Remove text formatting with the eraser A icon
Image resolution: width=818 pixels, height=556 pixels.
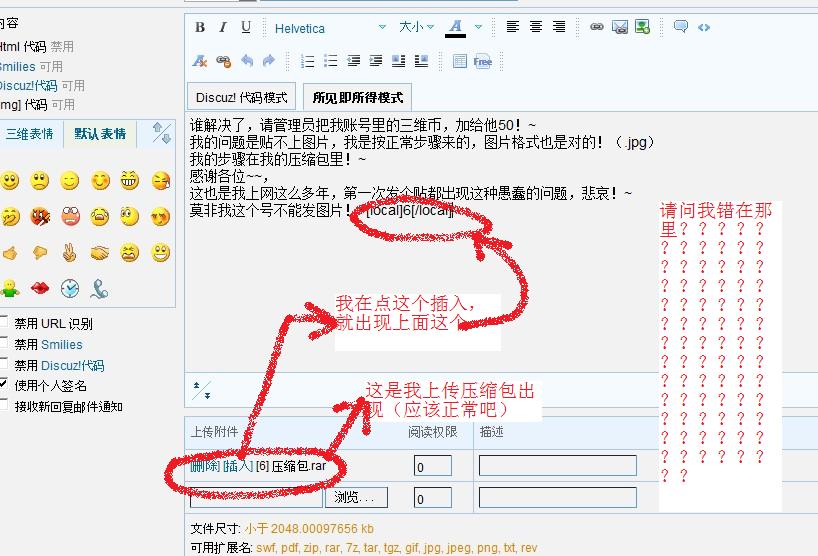coord(199,61)
